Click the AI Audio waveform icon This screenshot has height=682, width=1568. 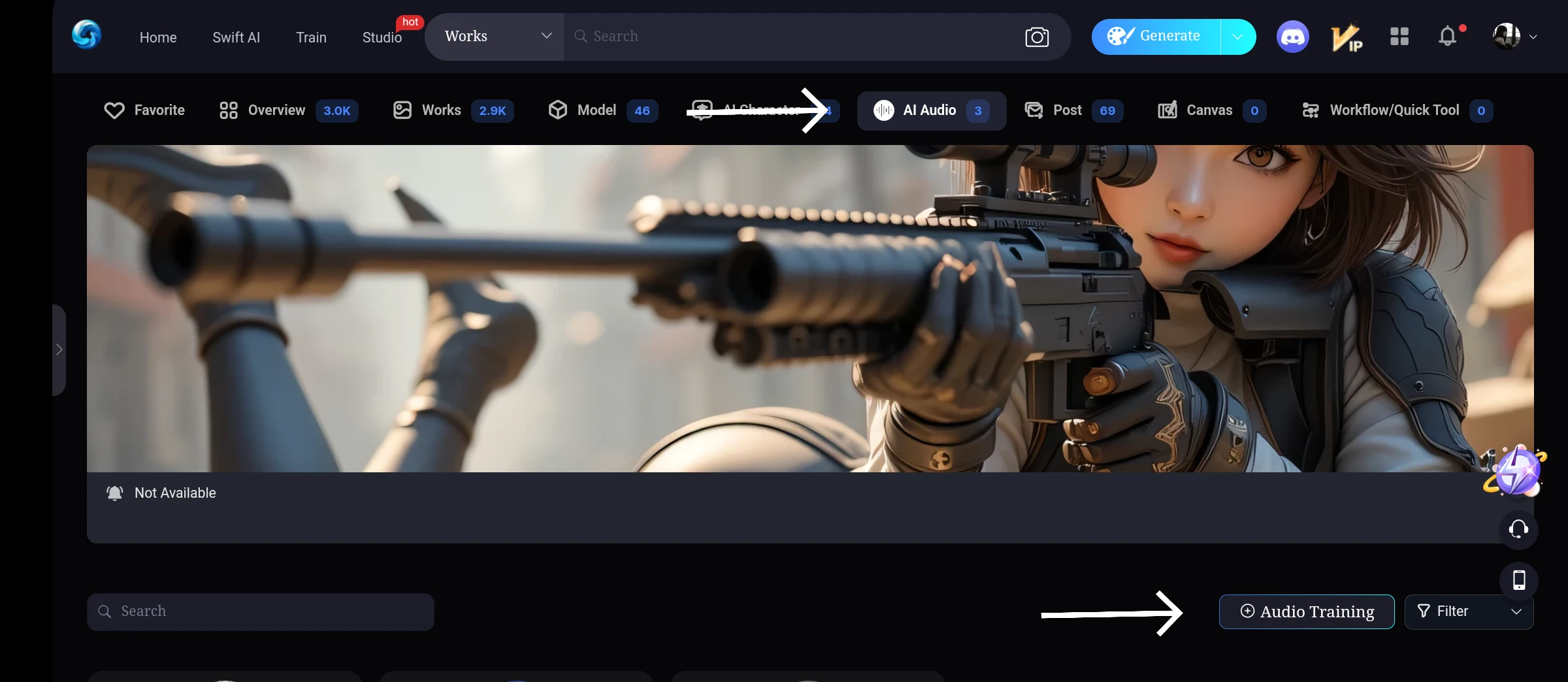click(883, 110)
